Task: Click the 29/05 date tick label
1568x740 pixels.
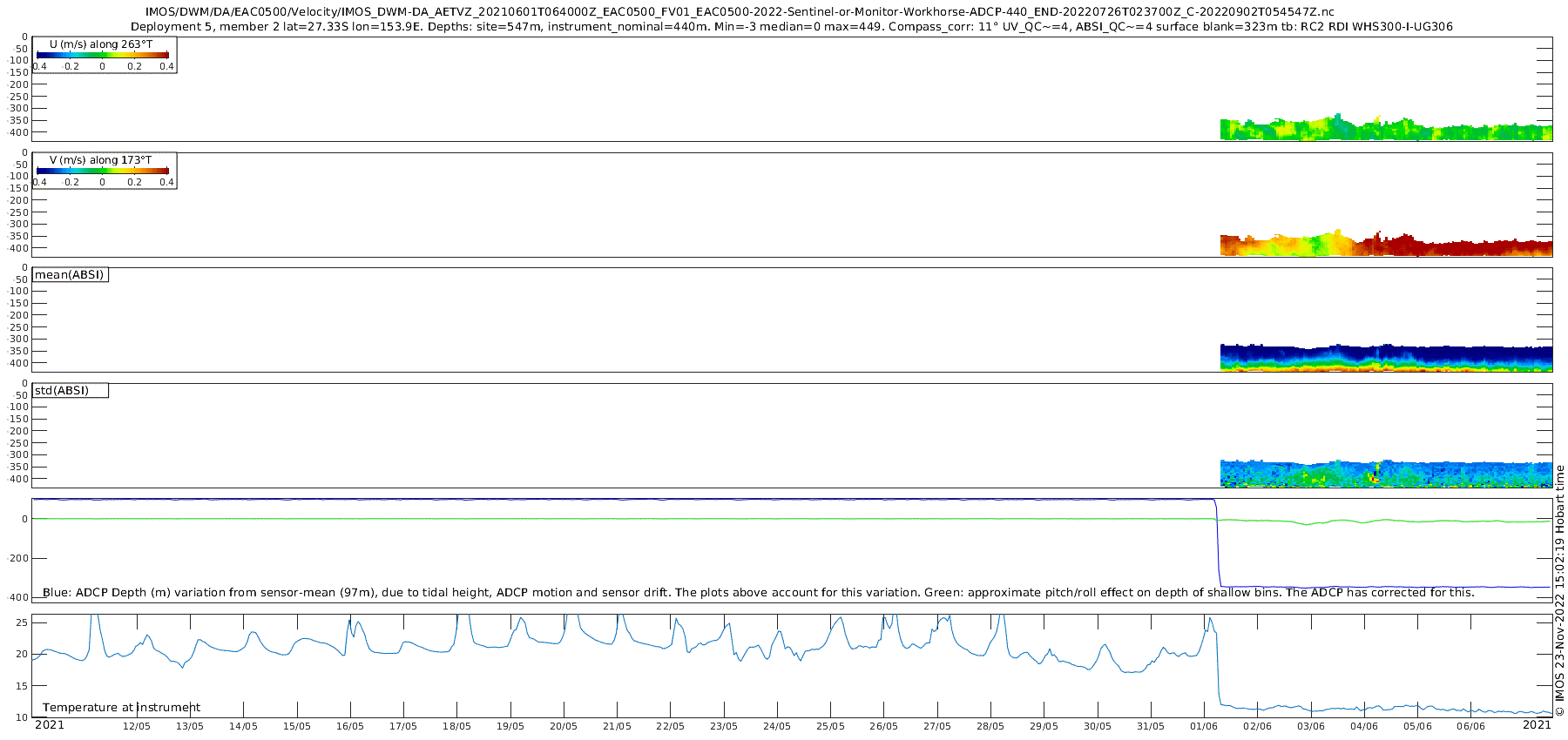Action: [1044, 726]
